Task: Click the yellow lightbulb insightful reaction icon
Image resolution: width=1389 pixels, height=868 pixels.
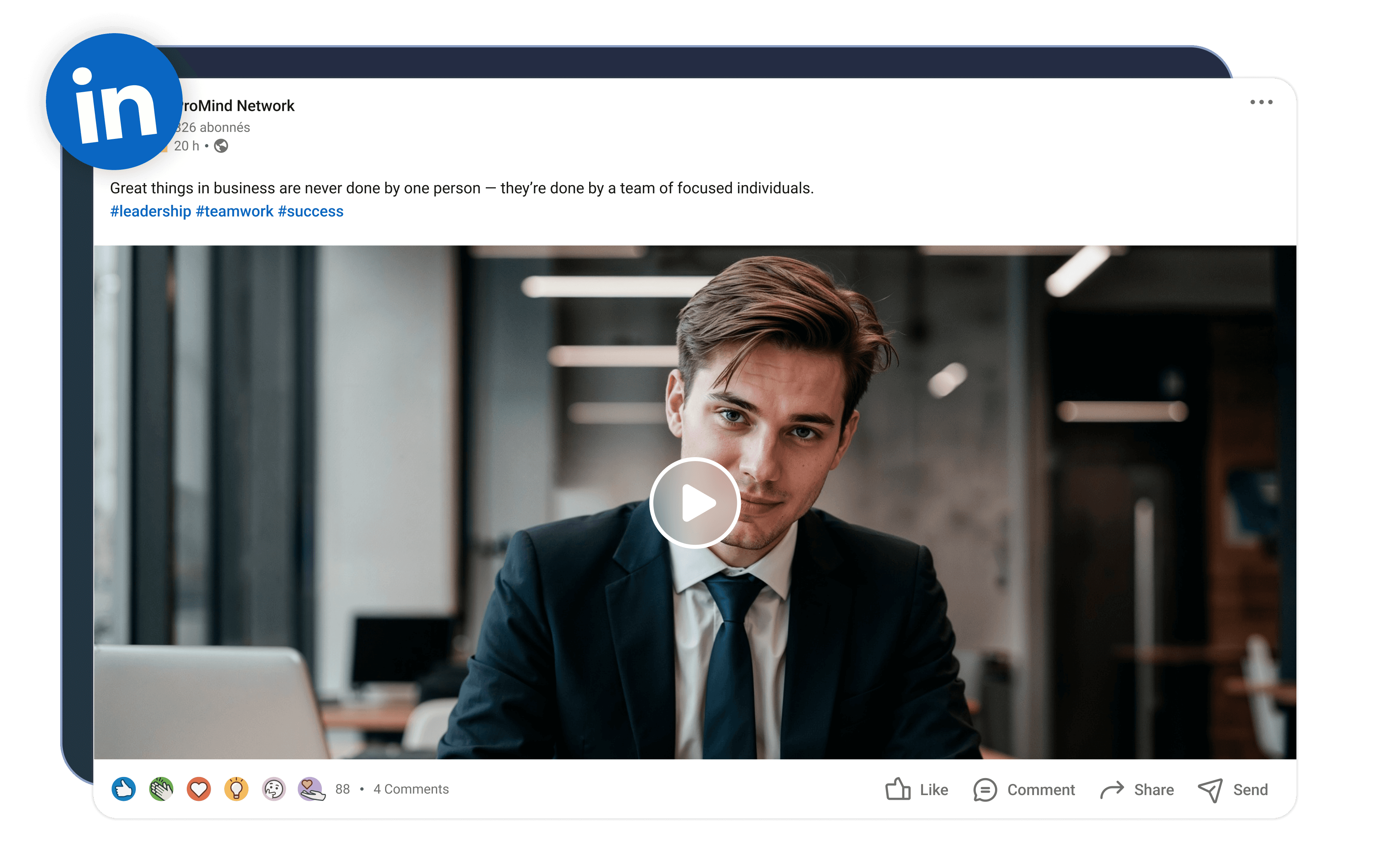Action: tap(236, 789)
